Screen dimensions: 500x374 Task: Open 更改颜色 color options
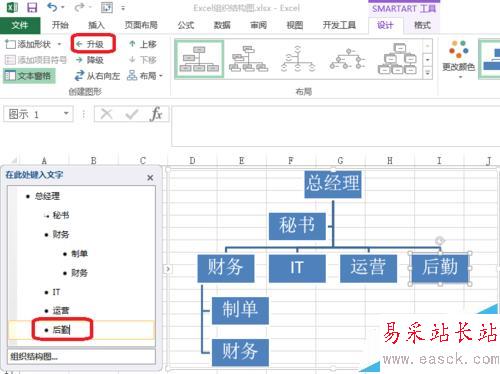pos(458,59)
